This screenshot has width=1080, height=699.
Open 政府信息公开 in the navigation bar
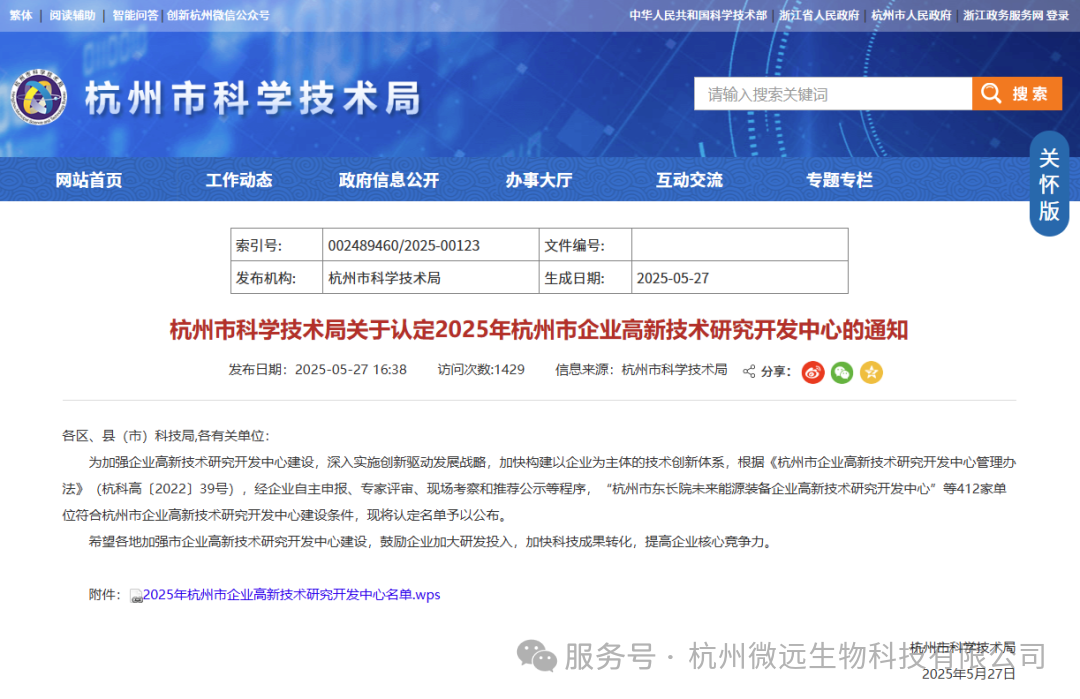point(388,180)
